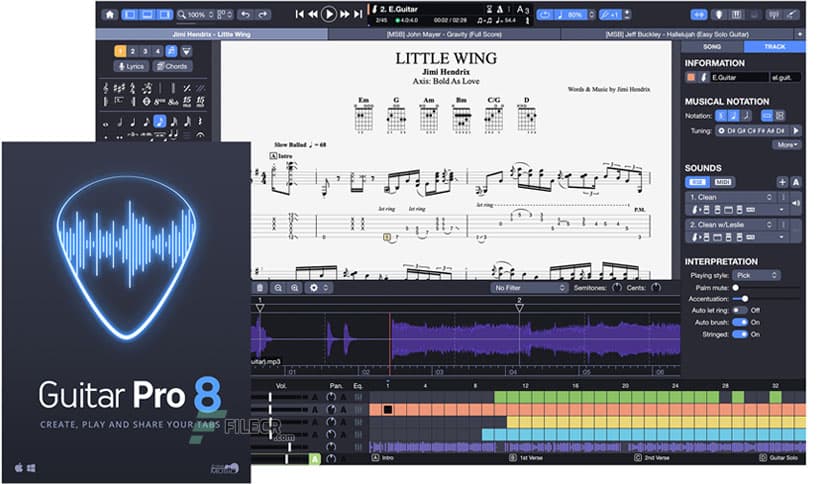The image size is (836, 484).
Task: Open audio track settings gear dropdown
Action: click(318, 288)
